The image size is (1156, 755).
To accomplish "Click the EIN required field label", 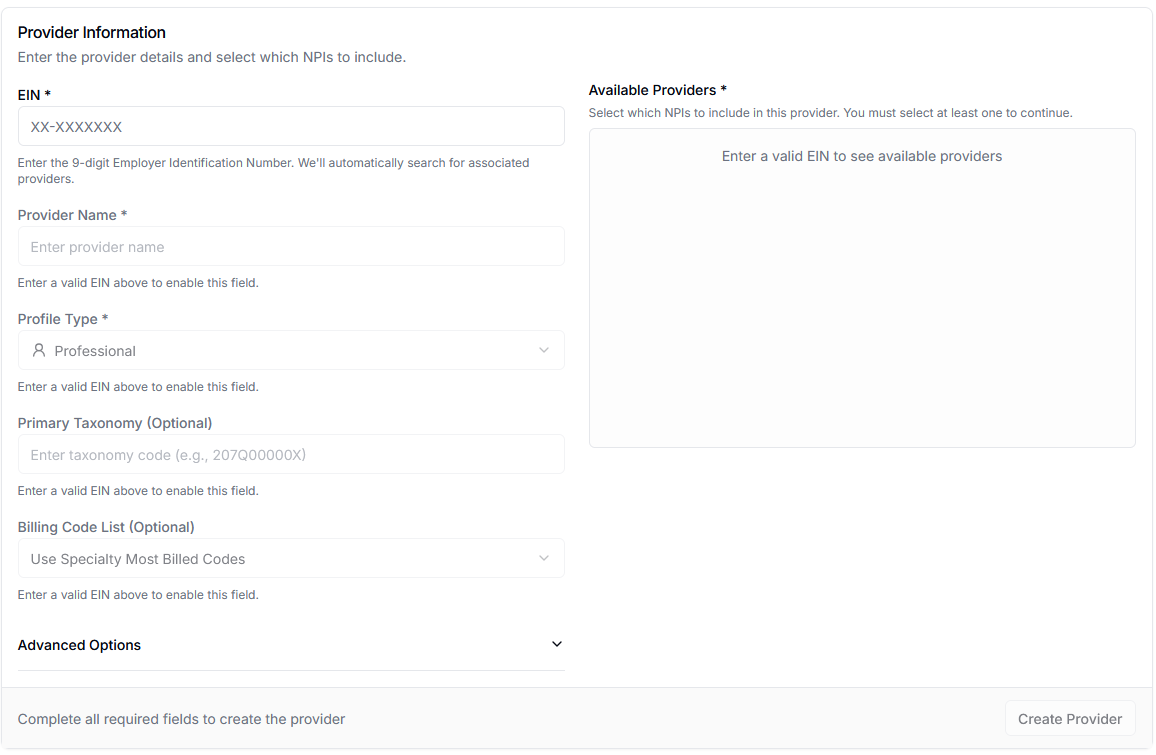I will (x=34, y=94).
